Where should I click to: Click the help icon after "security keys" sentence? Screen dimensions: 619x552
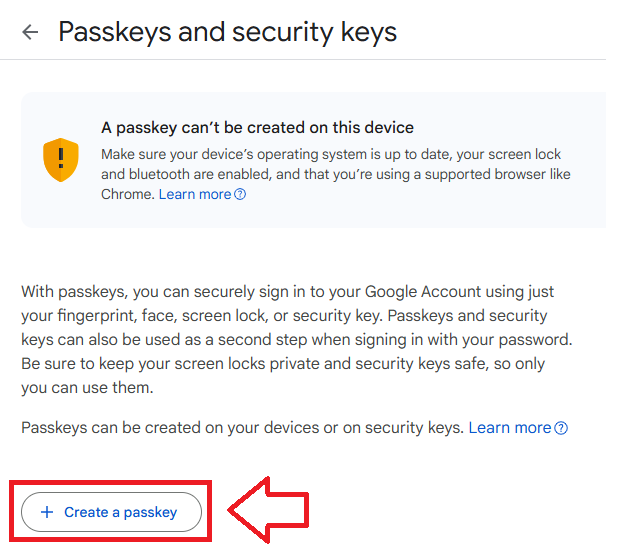point(561,428)
